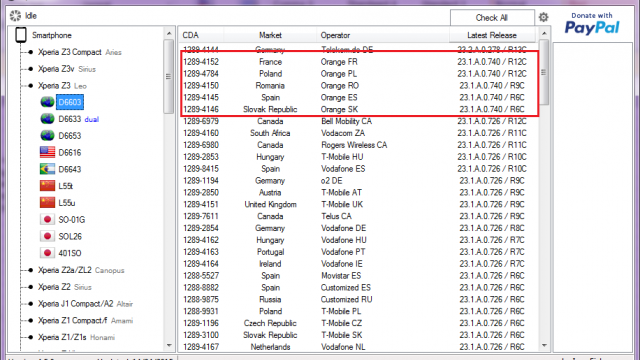The width and height of the screenshot is (640, 360).
Task: Expand the Xperia Z3 Compact node
Action: point(30,52)
